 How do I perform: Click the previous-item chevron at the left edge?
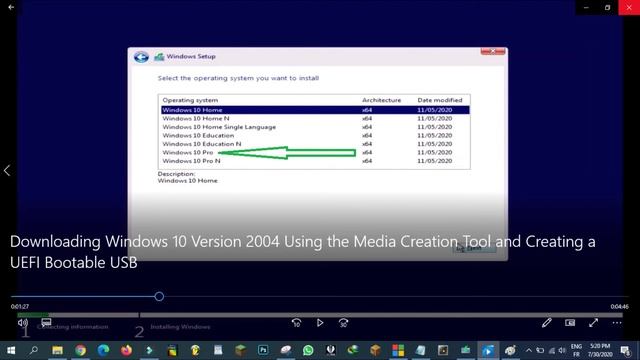pyautogui.click(x=7, y=170)
